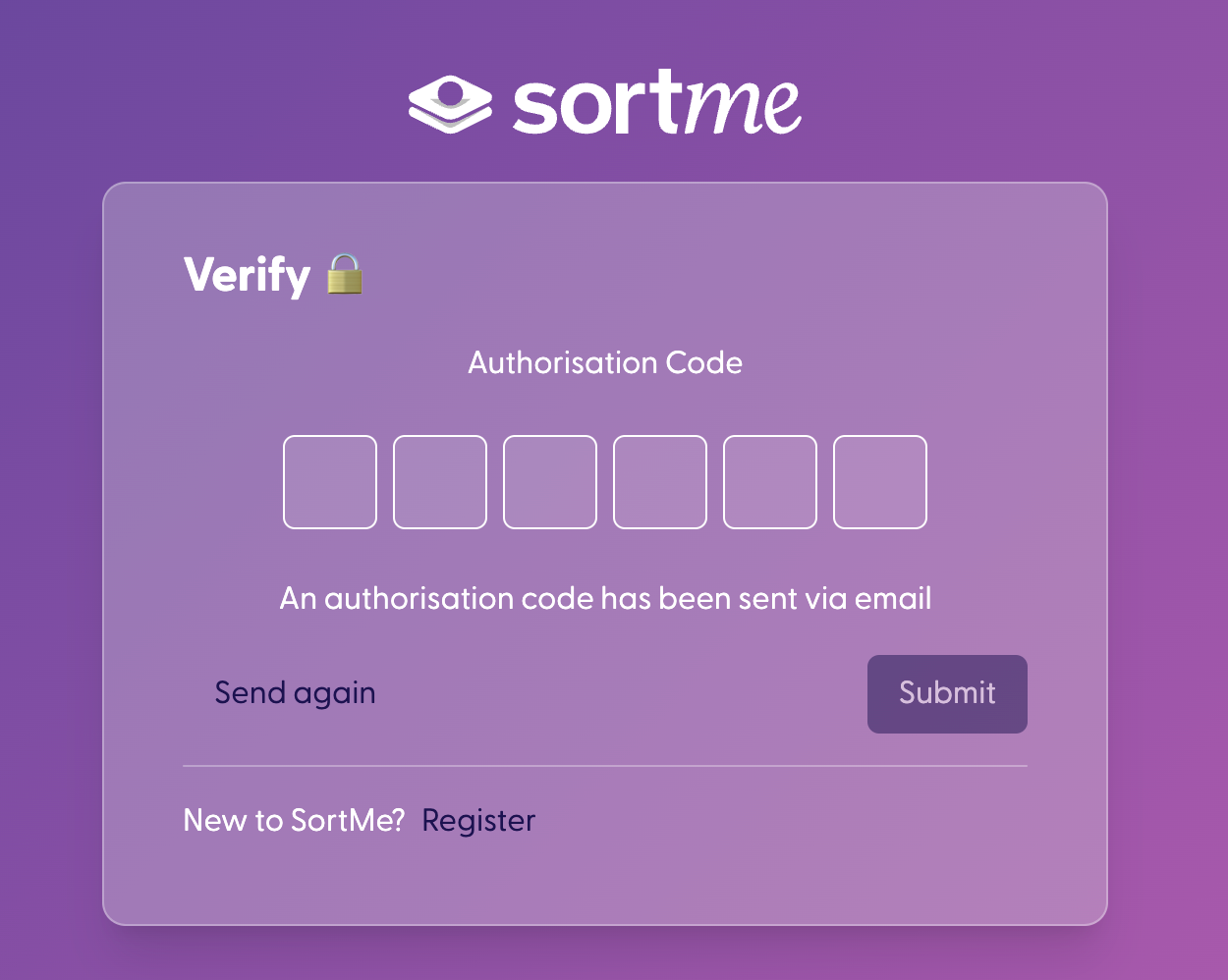Click the padlock emoji beside Verify

pyautogui.click(x=345, y=274)
